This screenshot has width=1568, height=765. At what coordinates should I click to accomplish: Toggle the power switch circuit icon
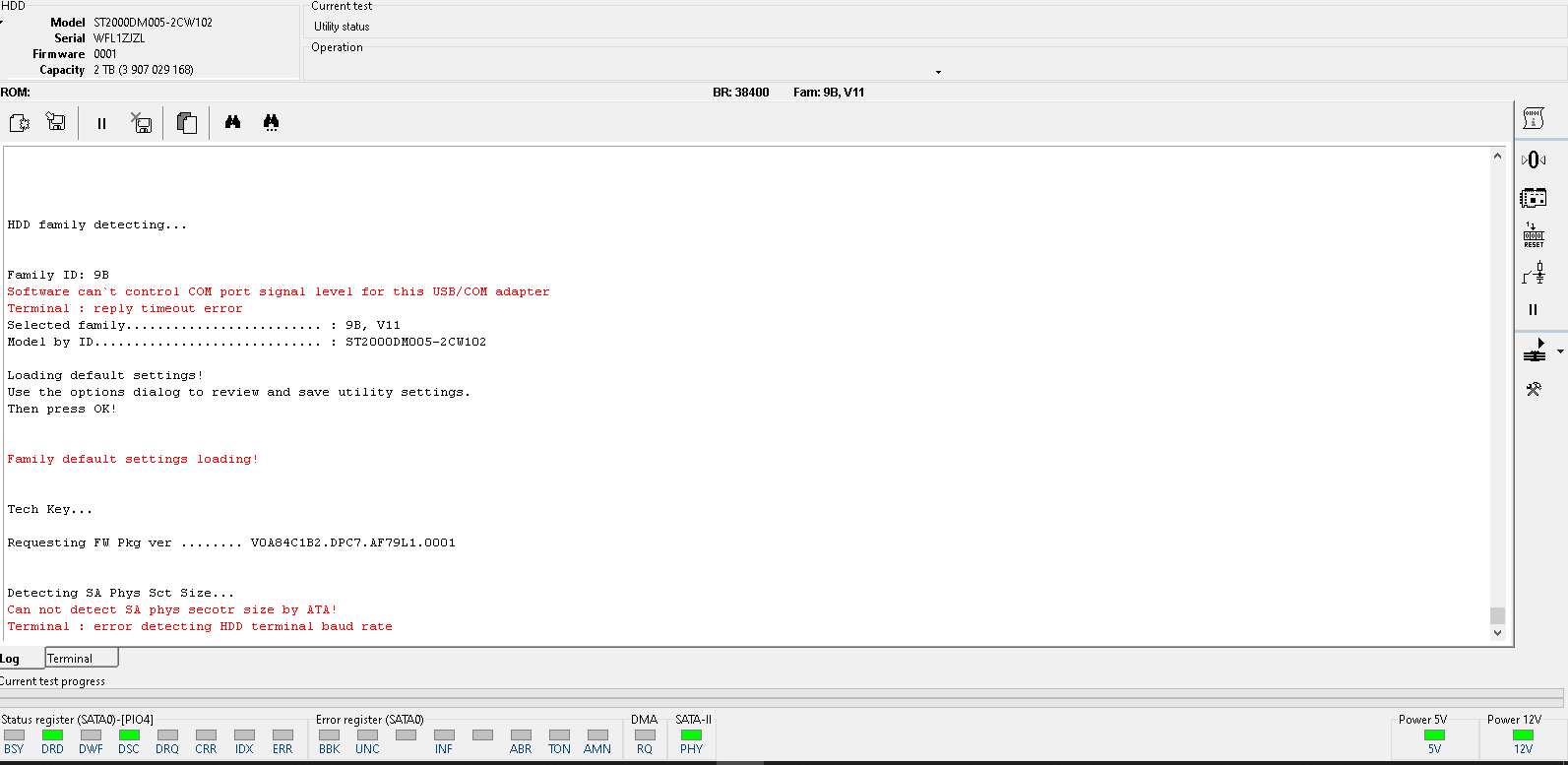[x=1534, y=273]
